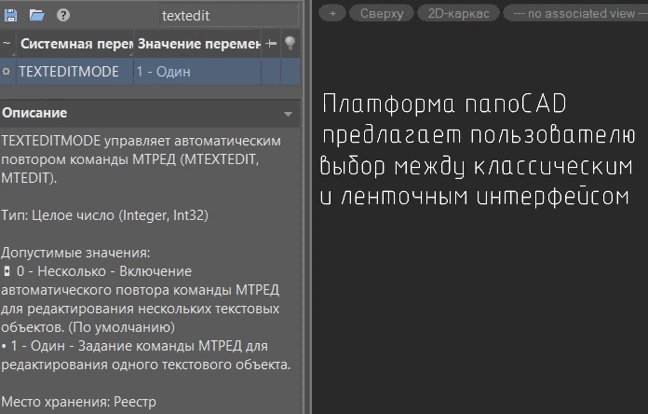Select the TEXTEDITMODE variable row

tap(150, 71)
